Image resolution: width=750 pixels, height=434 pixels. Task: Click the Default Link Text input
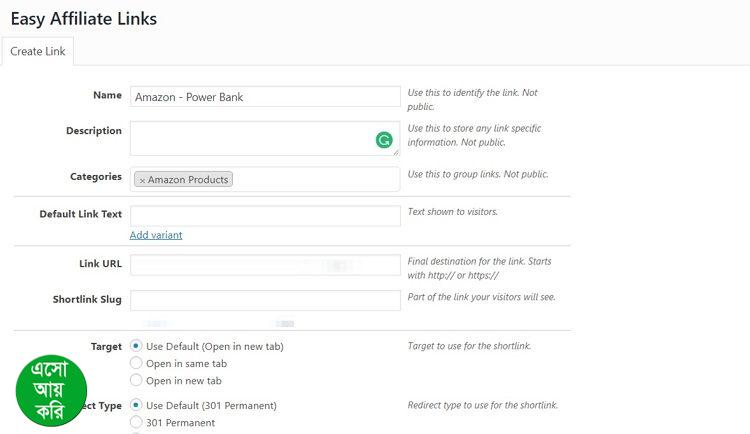(x=265, y=216)
